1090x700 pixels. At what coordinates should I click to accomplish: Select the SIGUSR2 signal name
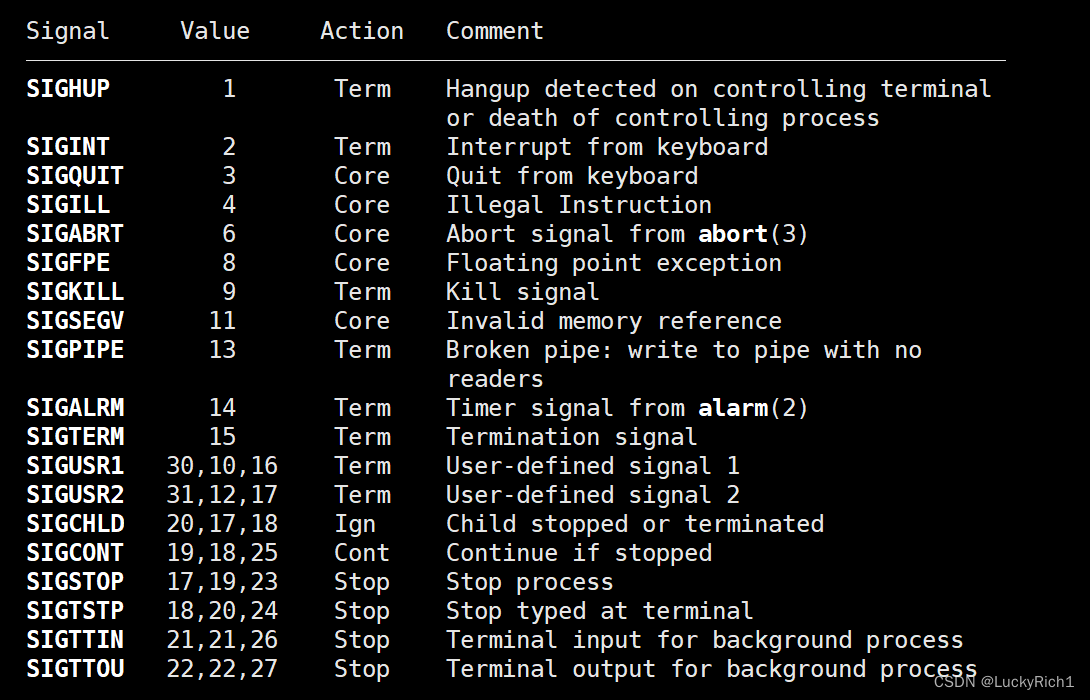(x=75, y=495)
